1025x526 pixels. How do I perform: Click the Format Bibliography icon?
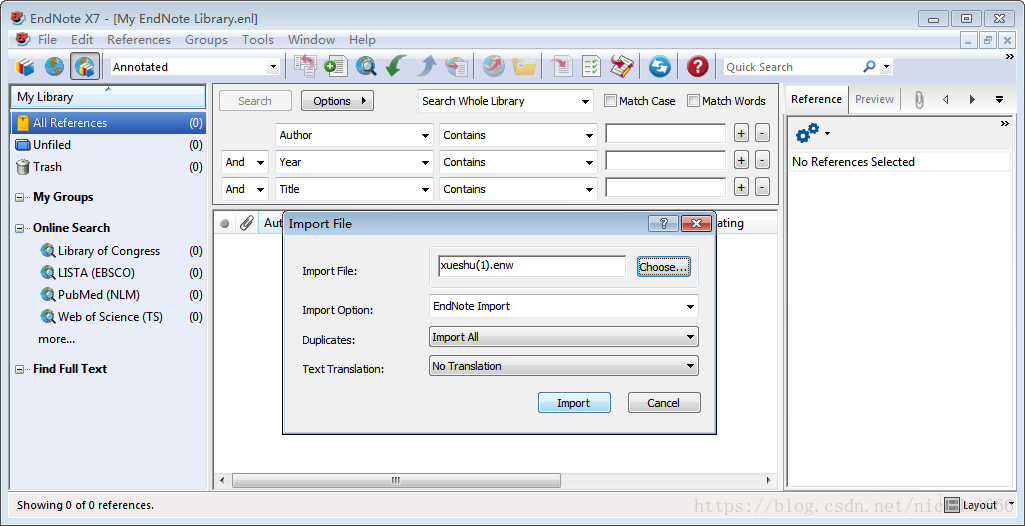pyautogui.click(x=592, y=66)
